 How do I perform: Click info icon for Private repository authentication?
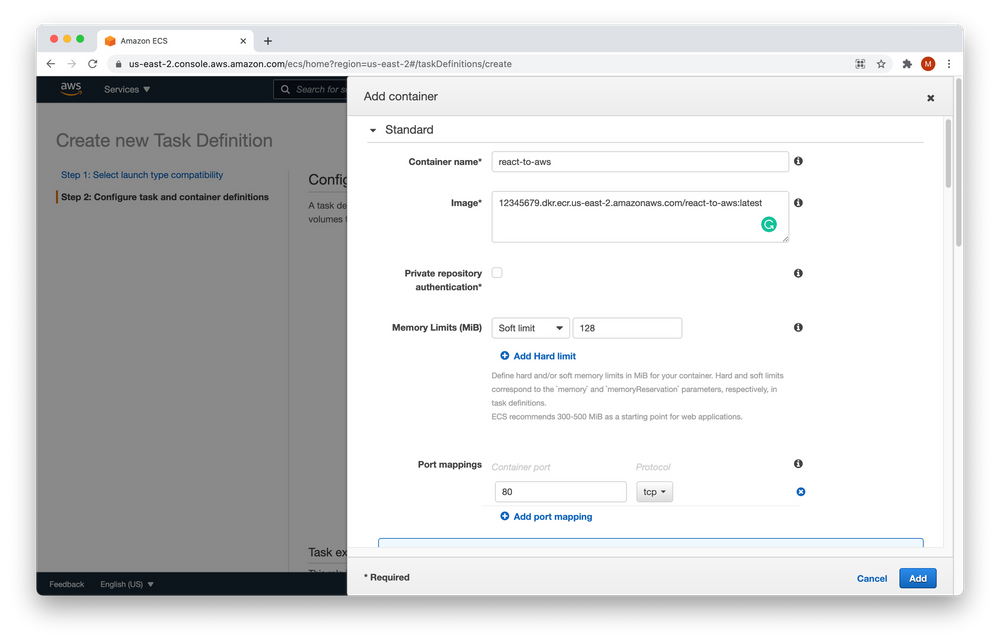tap(798, 273)
